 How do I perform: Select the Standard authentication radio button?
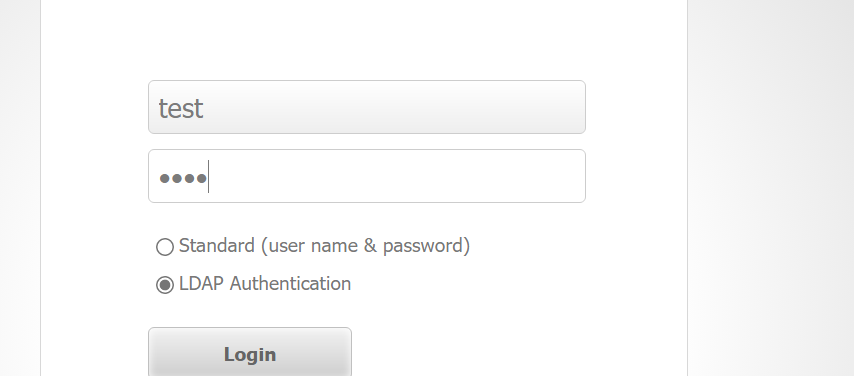[x=165, y=247]
